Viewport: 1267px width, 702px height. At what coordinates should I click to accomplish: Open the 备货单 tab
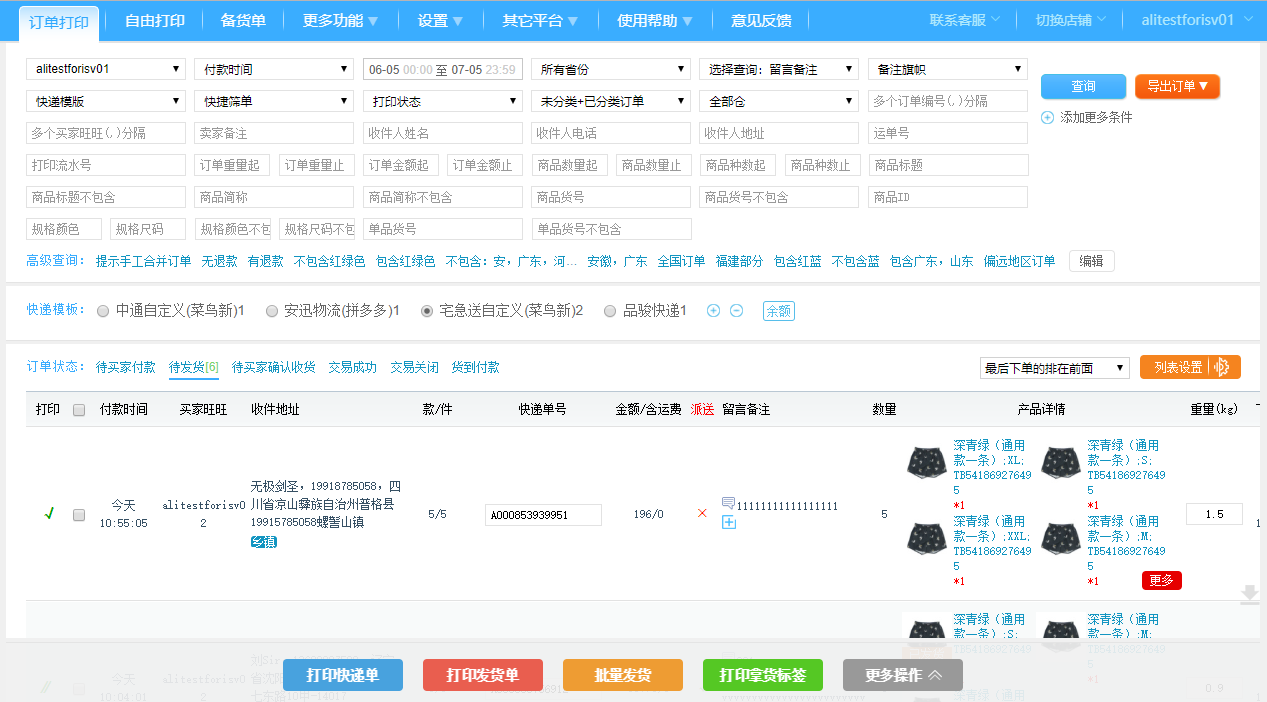click(x=243, y=20)
